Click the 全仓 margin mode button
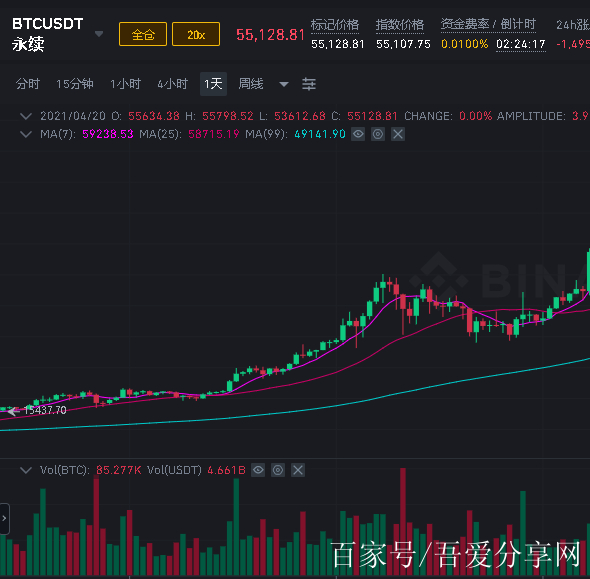Screen dimensions: 590x579 [x=143, y=34]
